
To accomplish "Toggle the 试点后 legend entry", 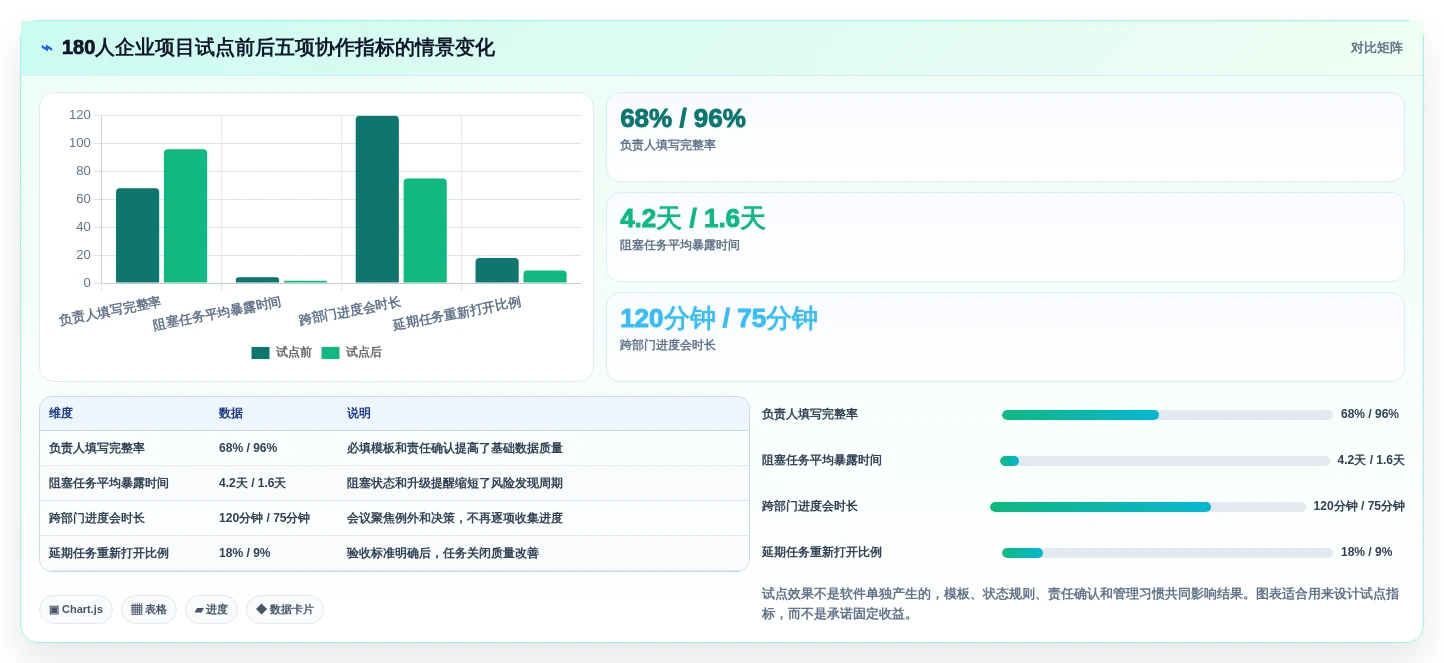I will pyautogui.click(x=351, y=352).
